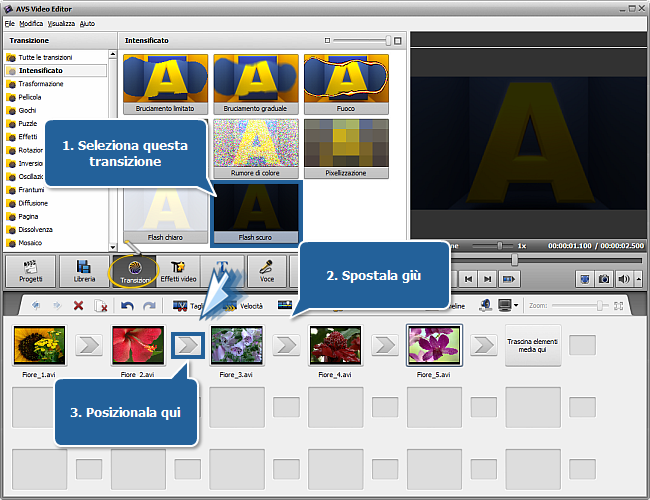The image size is (650, 500).
Task: Mute audio with the speaker icon
Action: coord(623,278)
